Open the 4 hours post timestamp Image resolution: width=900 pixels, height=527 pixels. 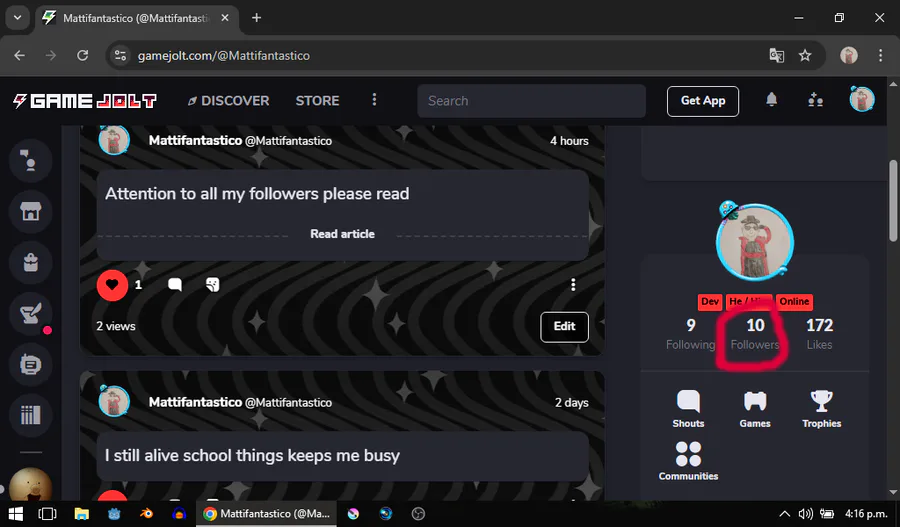[x=569, y=141]
